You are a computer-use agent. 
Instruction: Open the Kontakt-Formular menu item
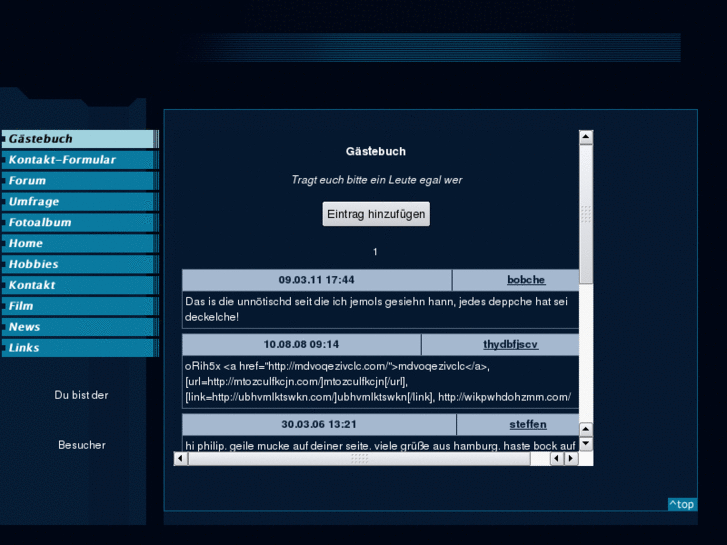click(x=80, y=160)
